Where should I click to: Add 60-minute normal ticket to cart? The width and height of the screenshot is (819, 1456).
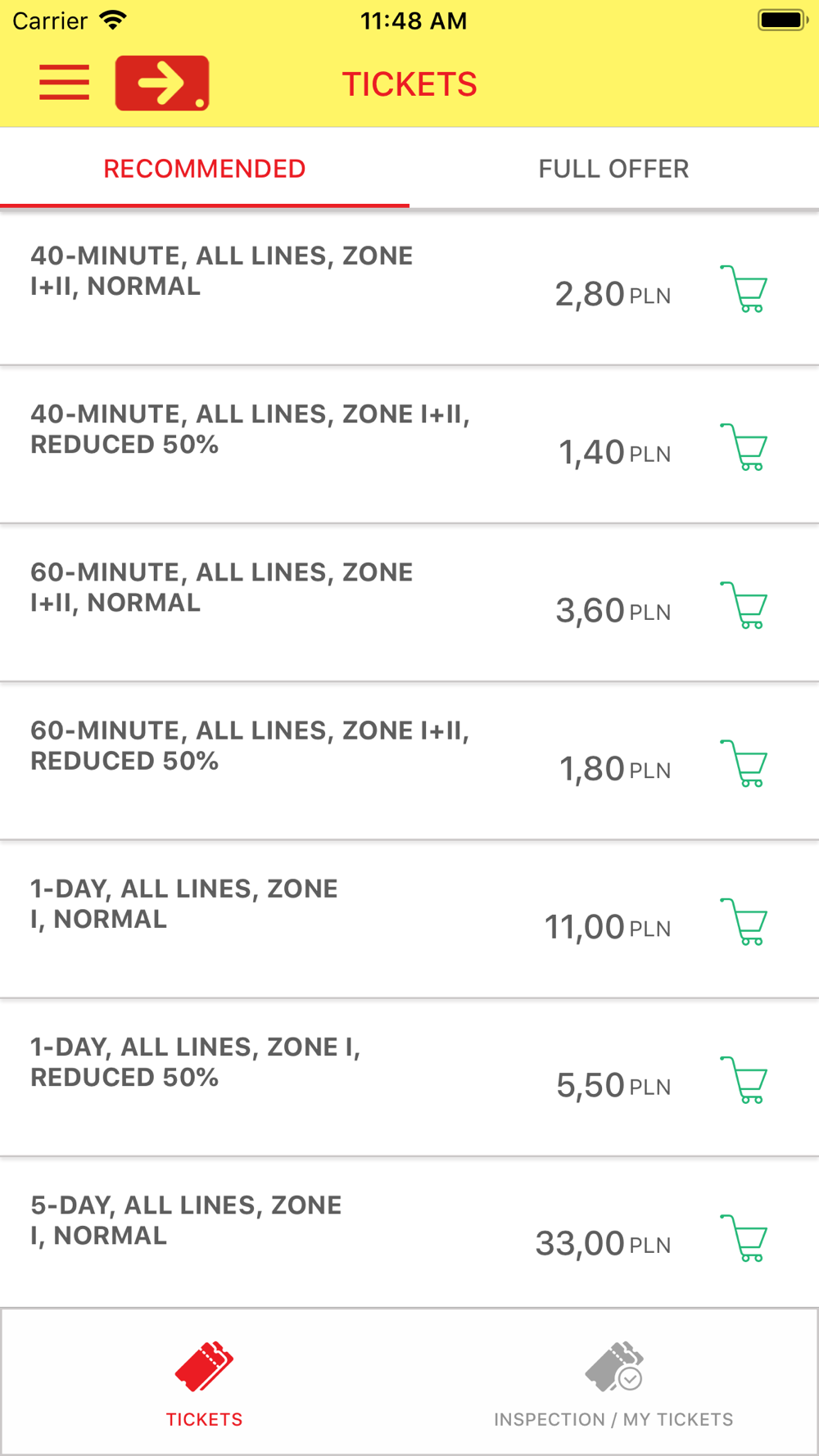744,605
